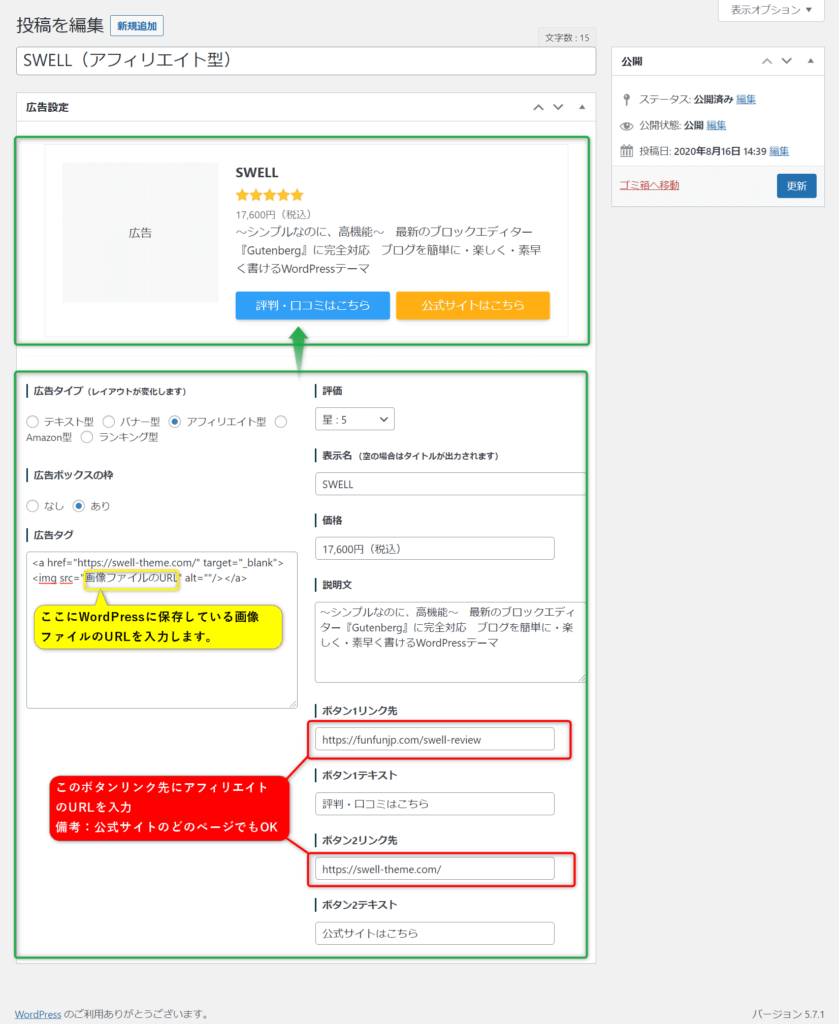This screenshot has width=839, height=1024.
Task: Open the WordPress footer link
Action: [x=38, y=1014]
